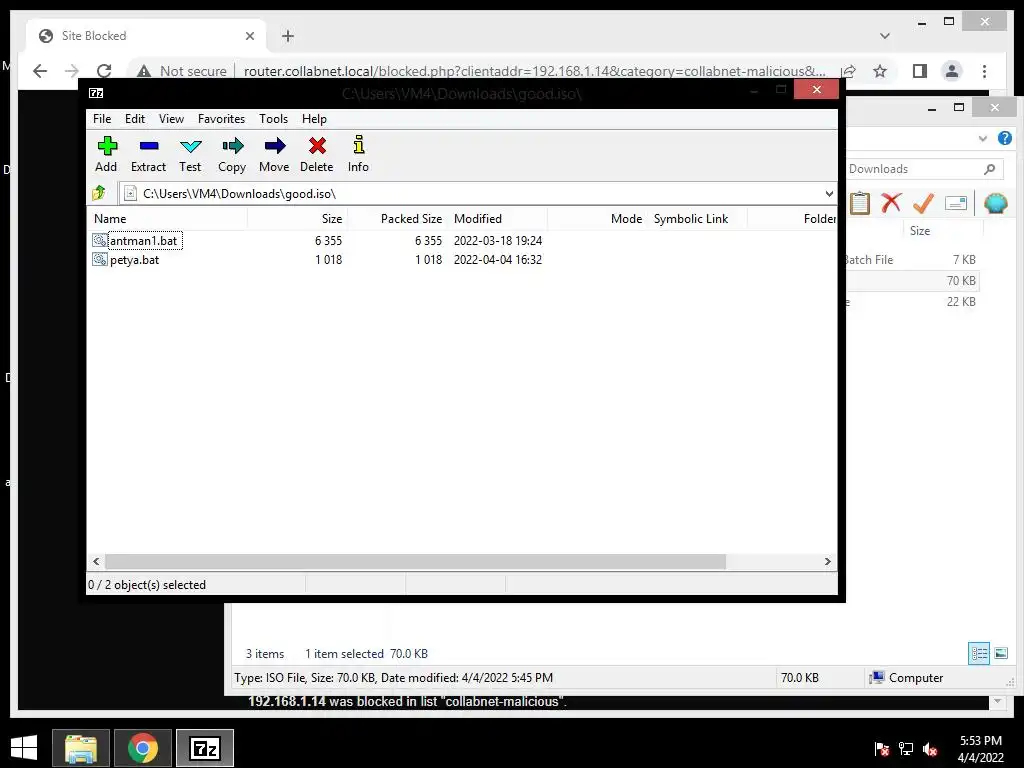Click the Explorer orange checkmark icon
Screen dimensions: 1024x768
click(923, 203)
